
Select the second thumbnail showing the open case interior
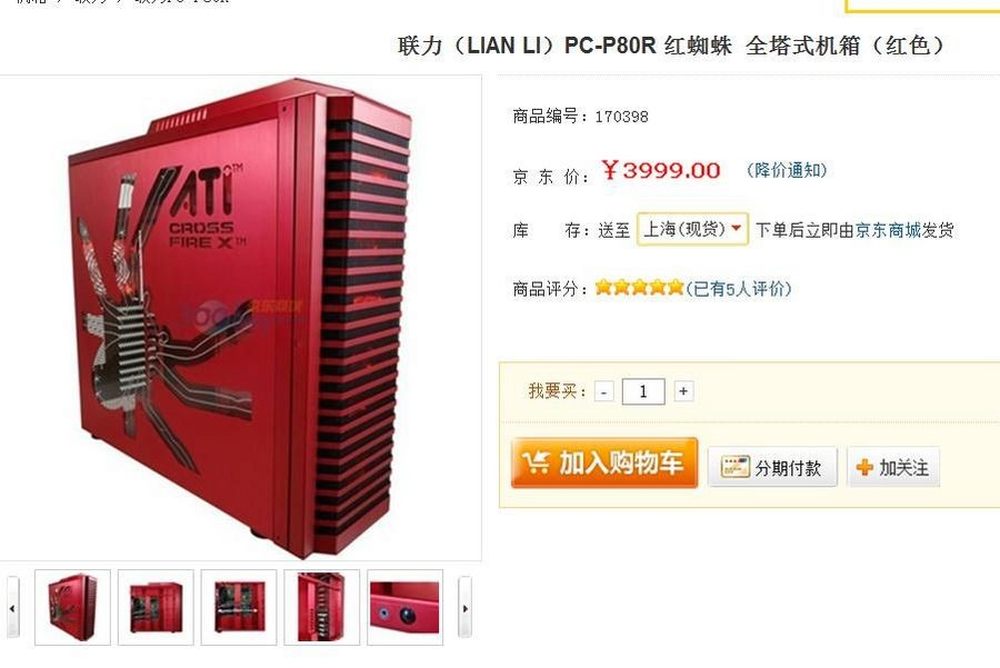[x=156, y=607]
